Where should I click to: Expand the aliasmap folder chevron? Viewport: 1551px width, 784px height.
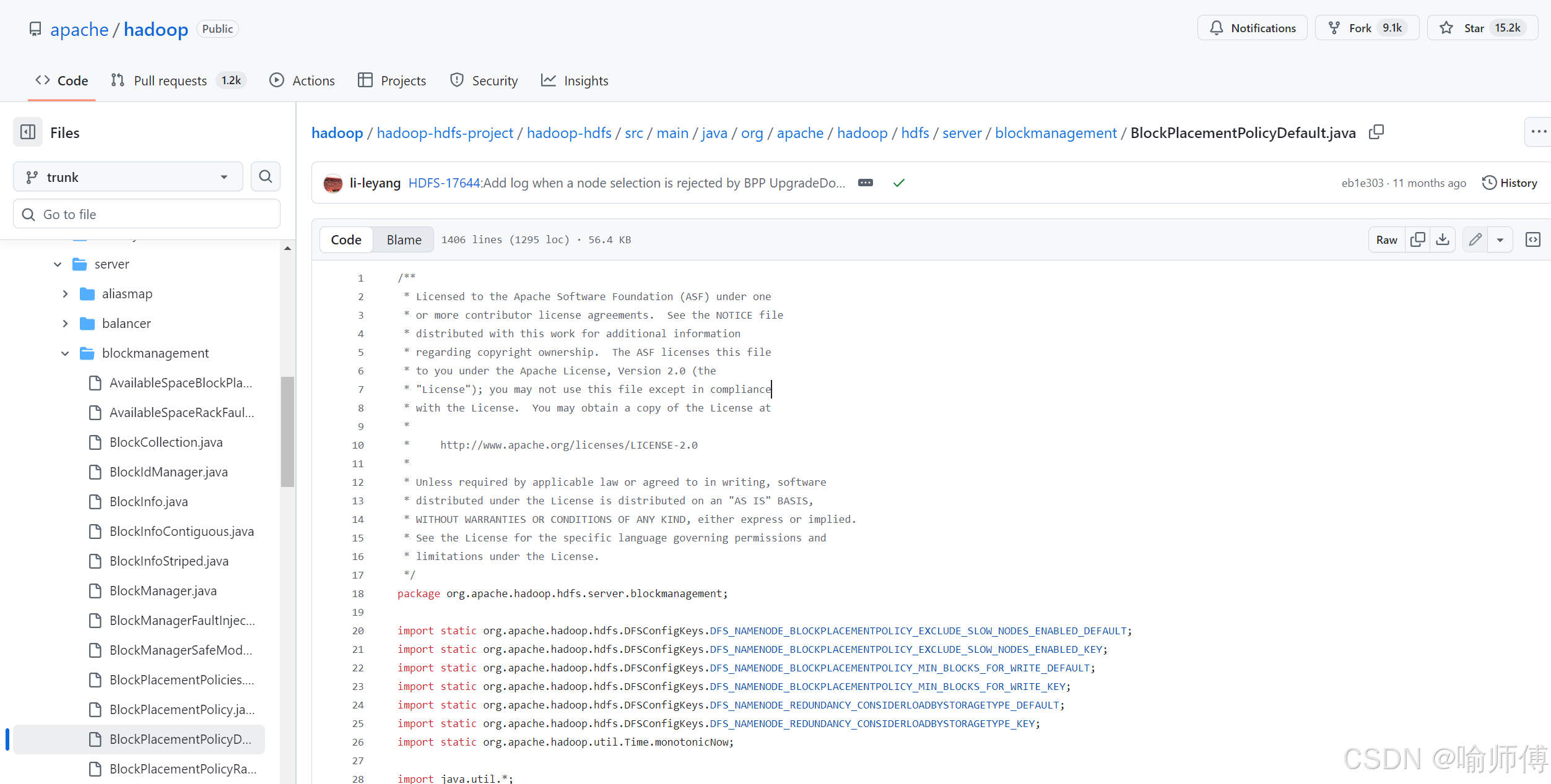pyautogui.click(x=65, y=294)
